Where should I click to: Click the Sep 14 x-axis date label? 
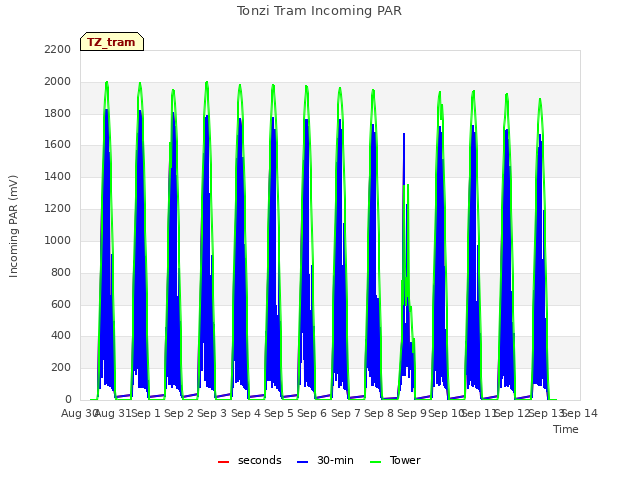point(580,413)
